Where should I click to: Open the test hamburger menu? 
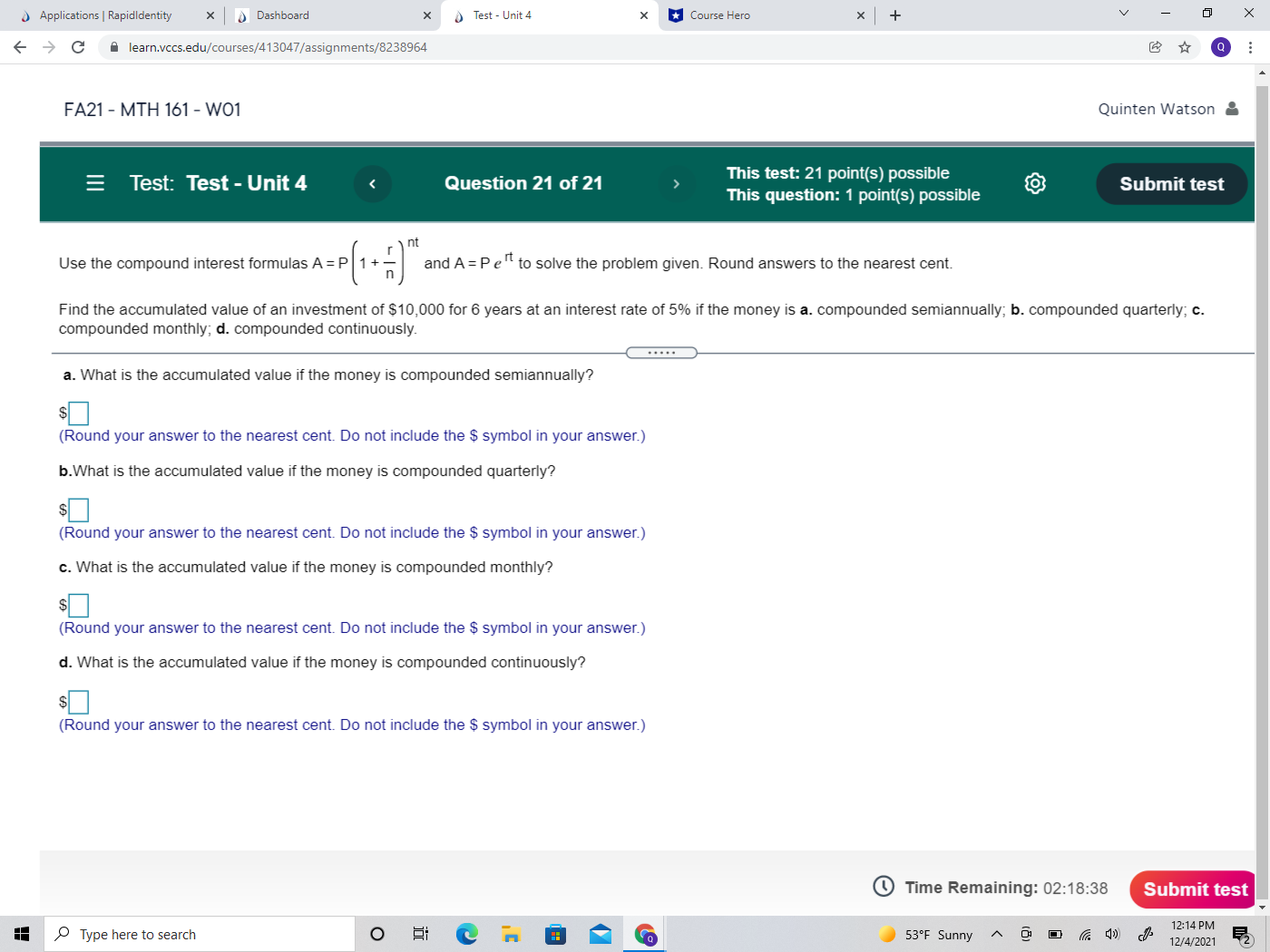click(x=94, y=183)
